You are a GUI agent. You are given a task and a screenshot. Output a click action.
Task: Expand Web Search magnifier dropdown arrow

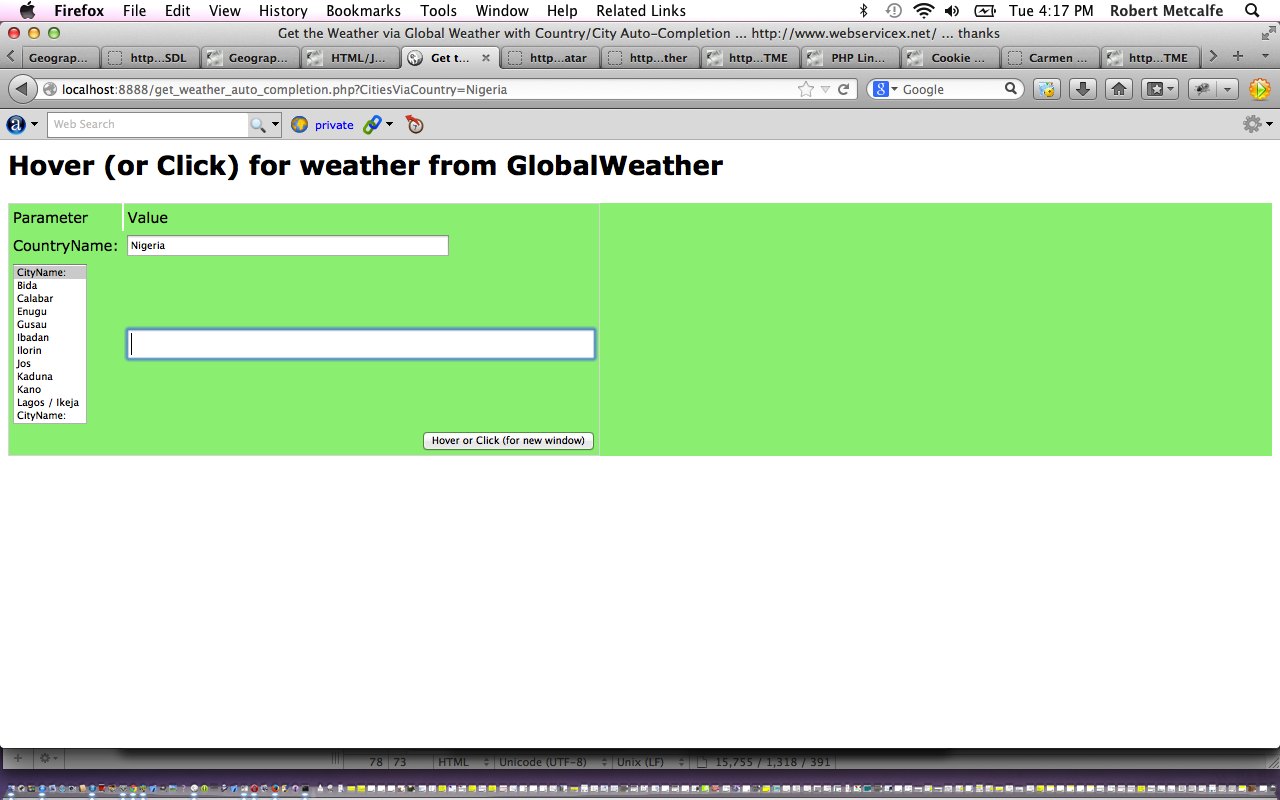coord(276,124)
